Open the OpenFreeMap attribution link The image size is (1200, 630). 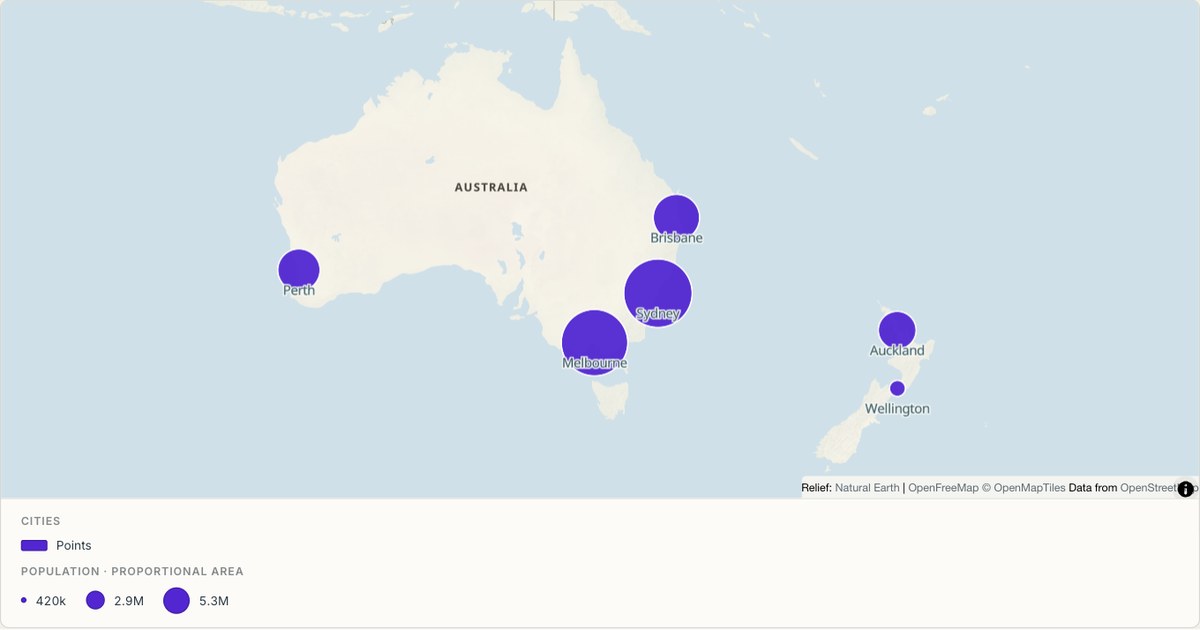943,488
